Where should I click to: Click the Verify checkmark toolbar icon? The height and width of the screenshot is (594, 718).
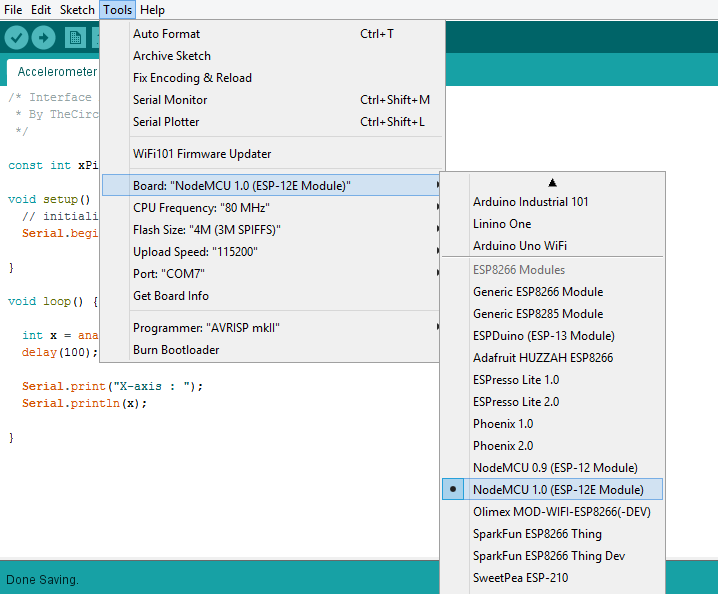16,38
